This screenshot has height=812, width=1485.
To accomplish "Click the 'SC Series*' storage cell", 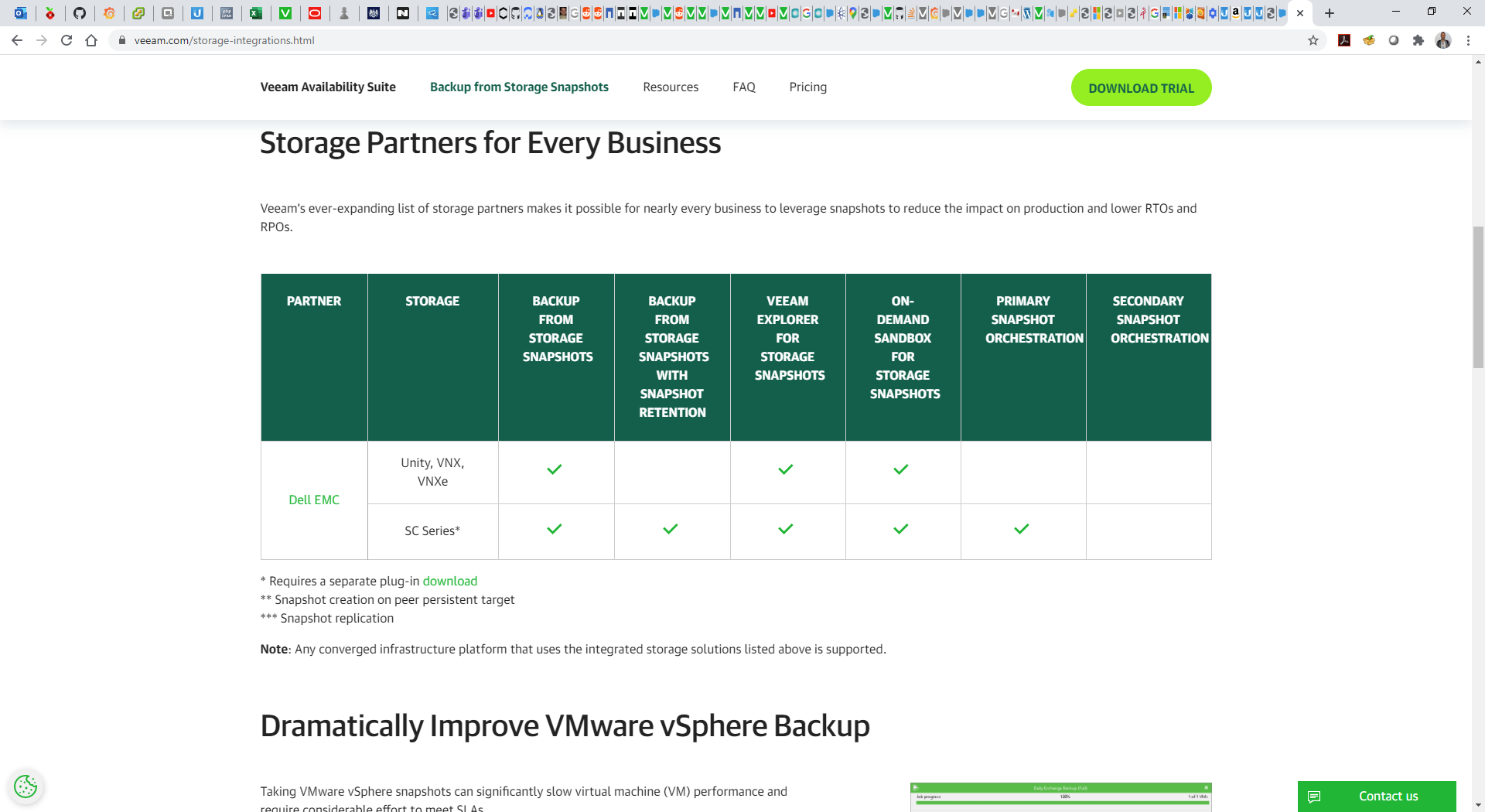I will [432, 531].
